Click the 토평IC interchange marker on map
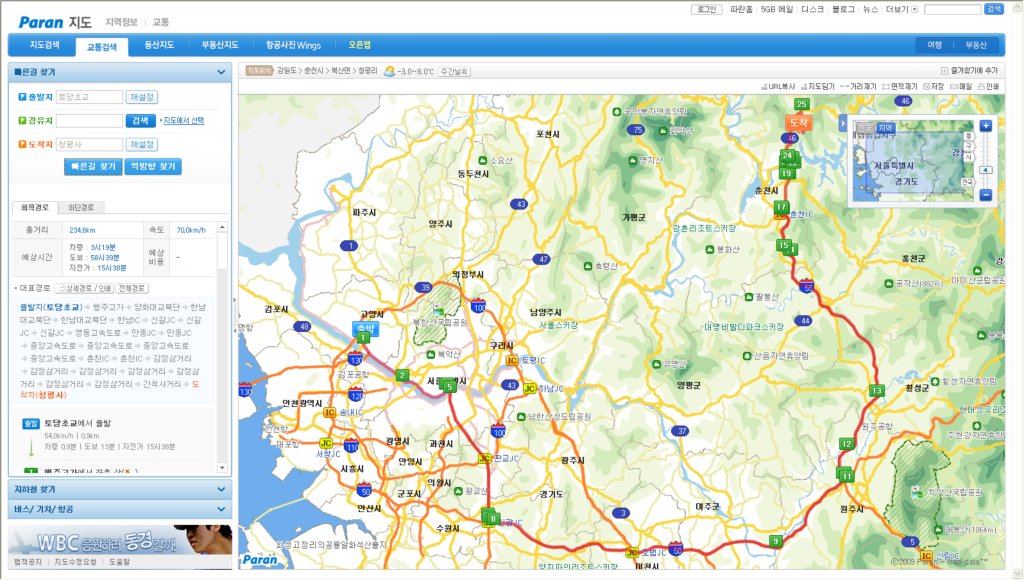This screenshot has width=1024, height=580. [x=512, y=361]
